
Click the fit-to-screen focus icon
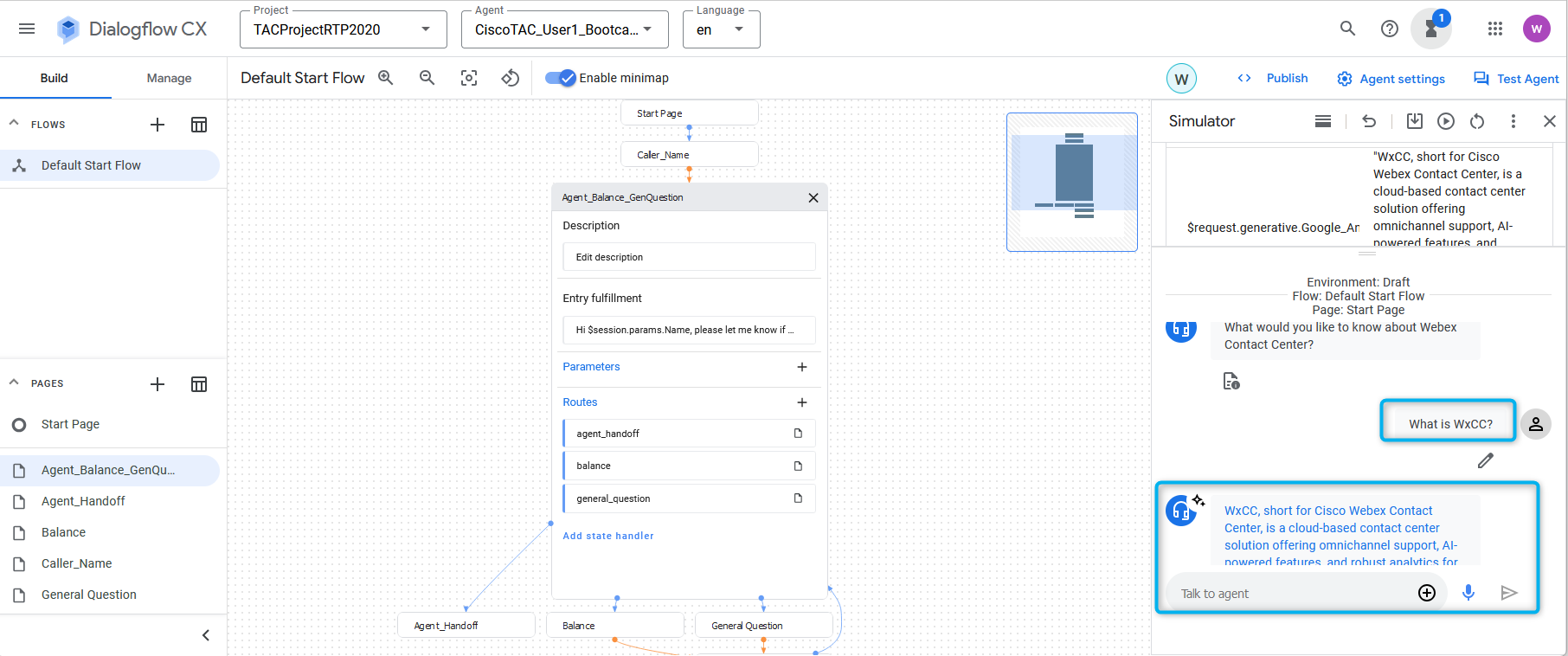pos(469,78)
